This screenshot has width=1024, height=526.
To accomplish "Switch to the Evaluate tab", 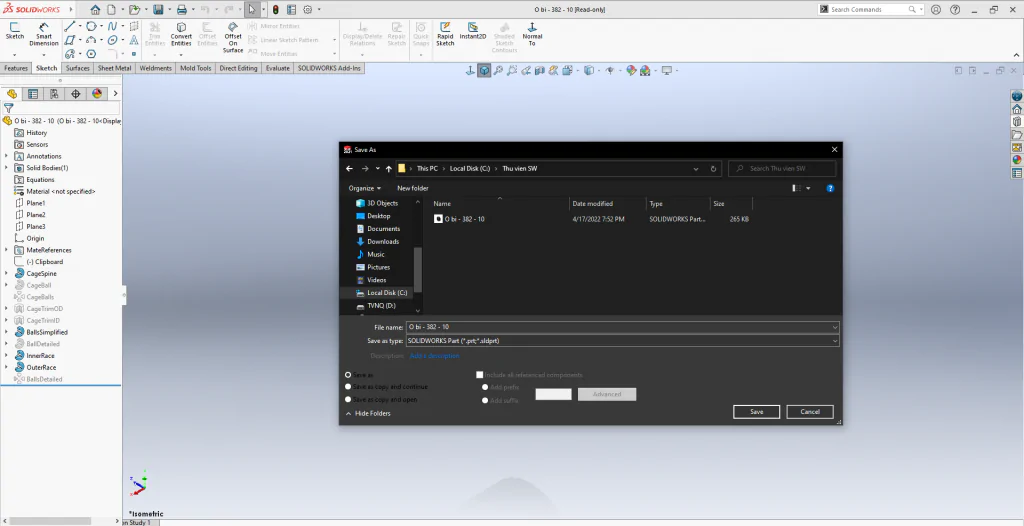I will (278, 68).
